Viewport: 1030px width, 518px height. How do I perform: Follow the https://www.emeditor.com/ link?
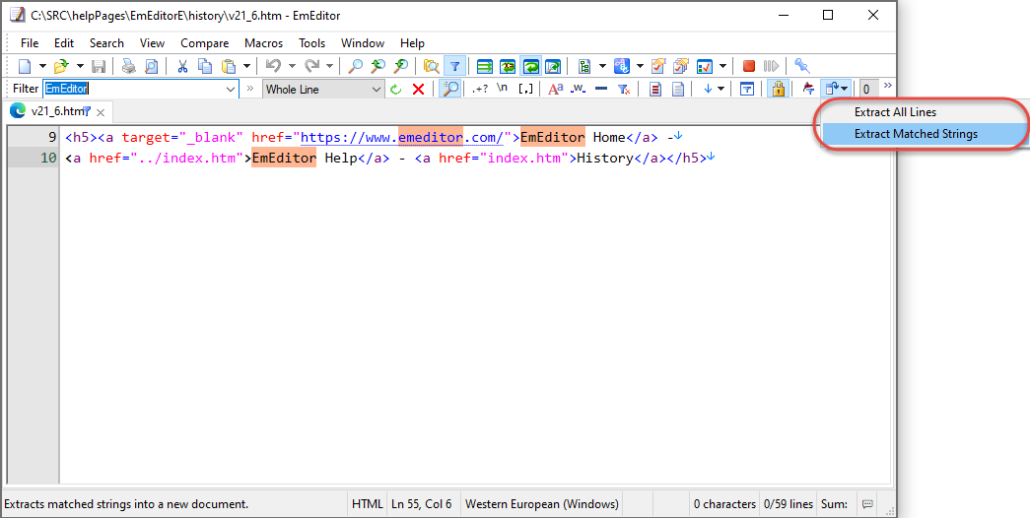pos(402,137)
